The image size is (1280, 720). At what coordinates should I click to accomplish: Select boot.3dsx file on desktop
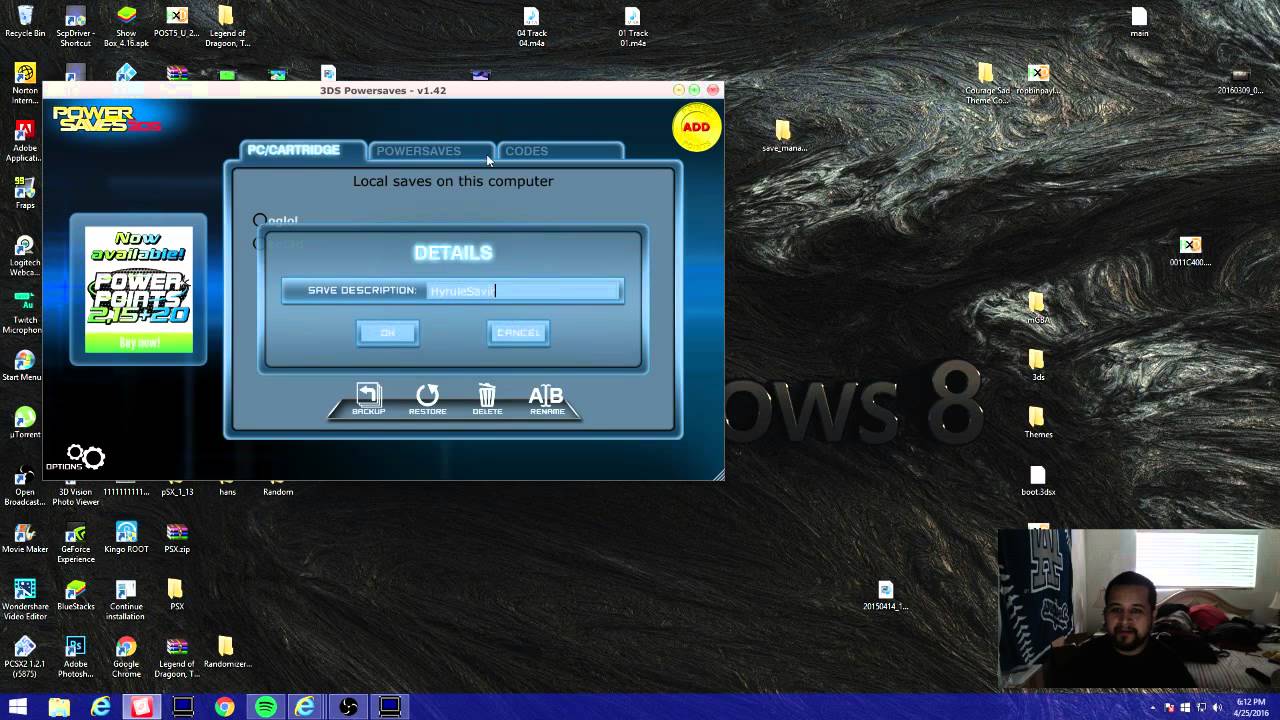(x=1038, y=480)
